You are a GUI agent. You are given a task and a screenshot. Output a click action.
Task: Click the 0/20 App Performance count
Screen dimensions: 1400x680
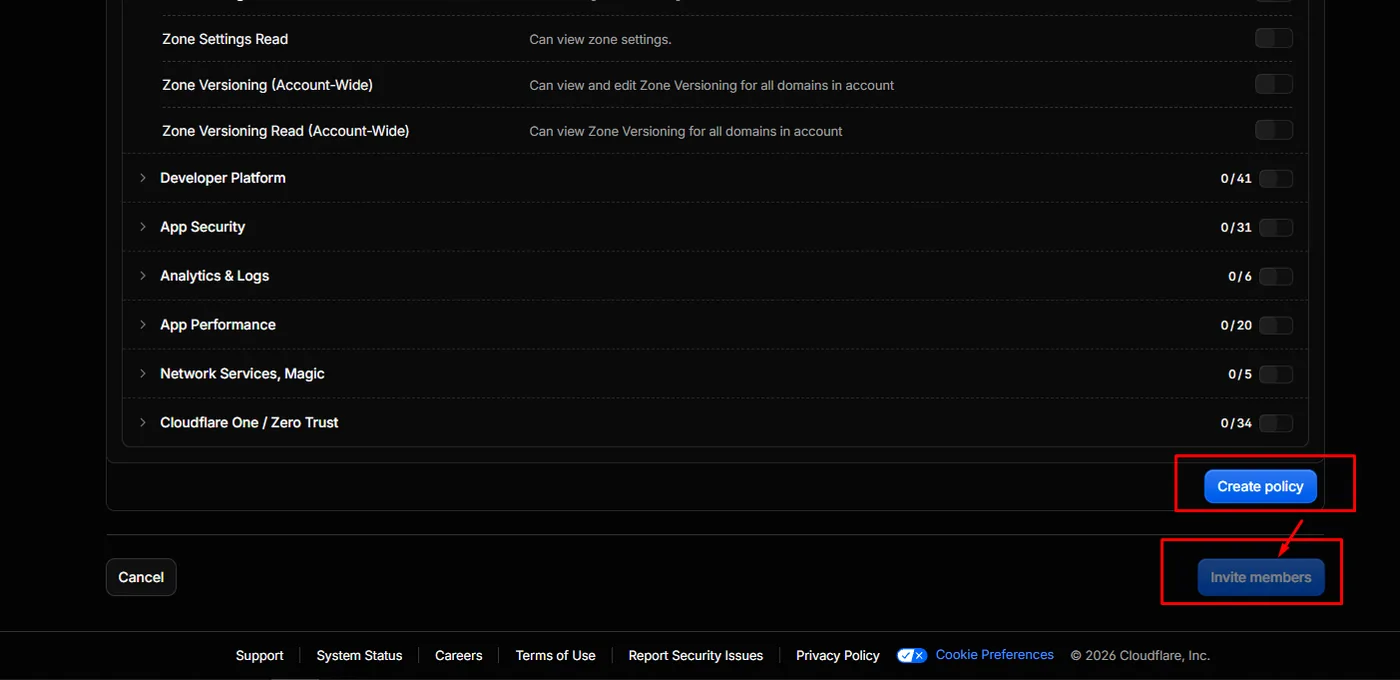click(x=1236, y=326)
